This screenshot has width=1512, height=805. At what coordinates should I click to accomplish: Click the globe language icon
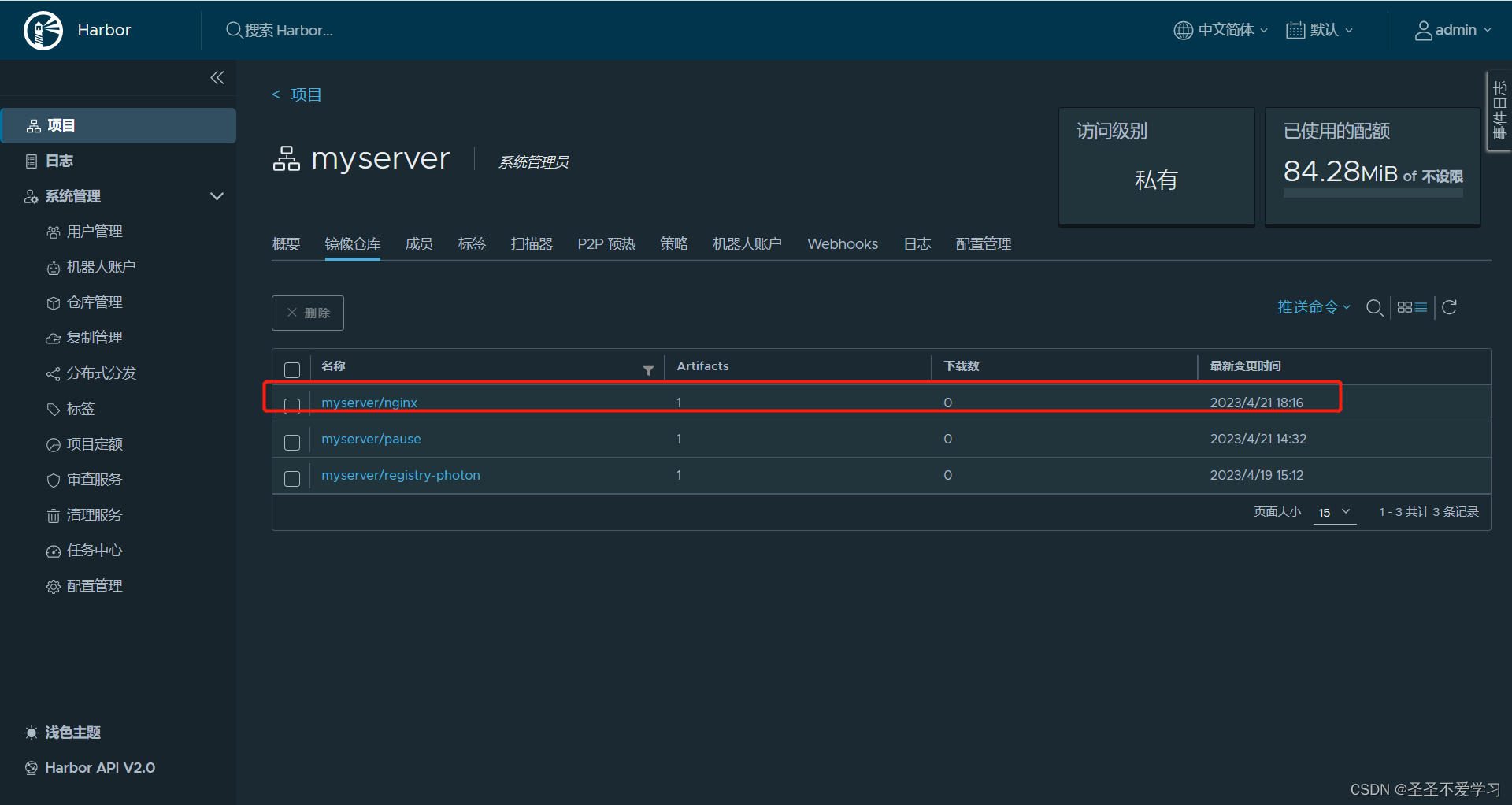(x=1183, y=30)
